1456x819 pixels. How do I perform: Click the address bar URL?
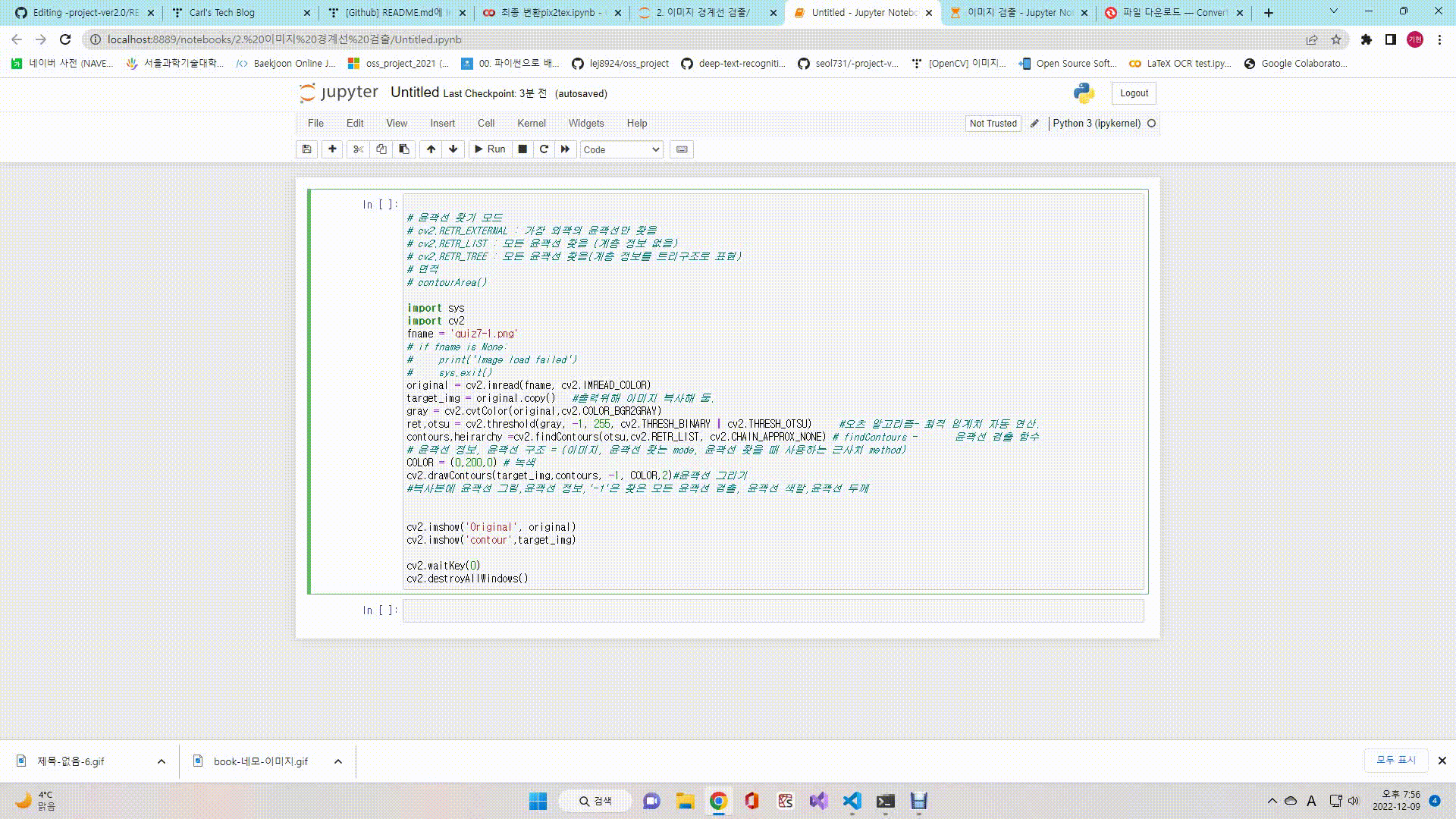[x=284, y=39]
